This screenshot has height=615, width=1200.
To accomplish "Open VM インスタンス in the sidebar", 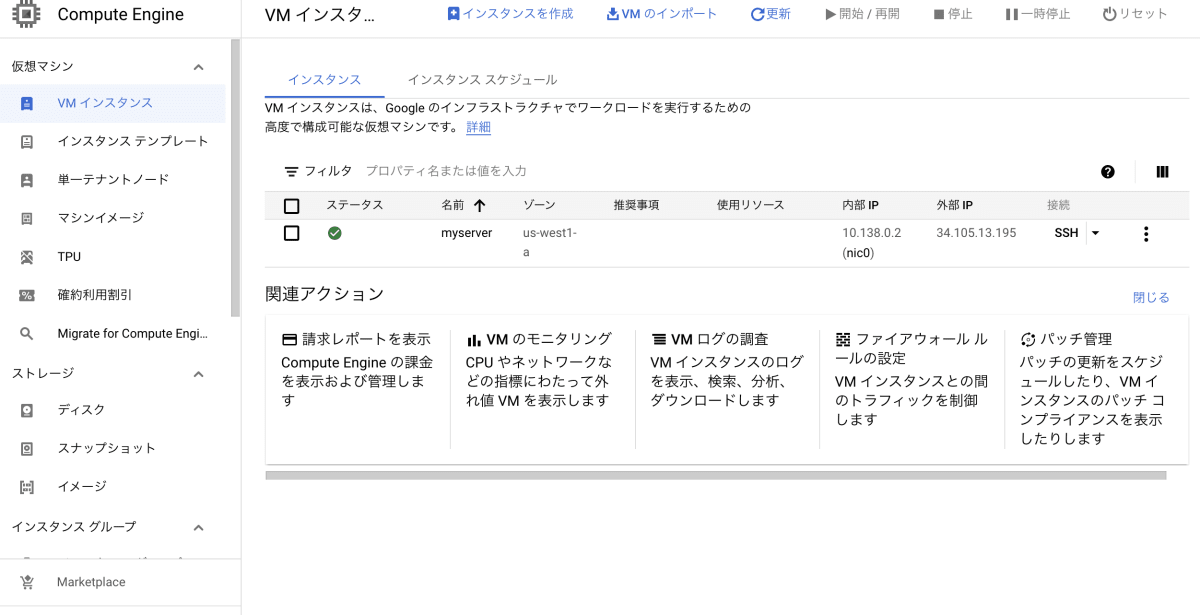I will (105, 103).
